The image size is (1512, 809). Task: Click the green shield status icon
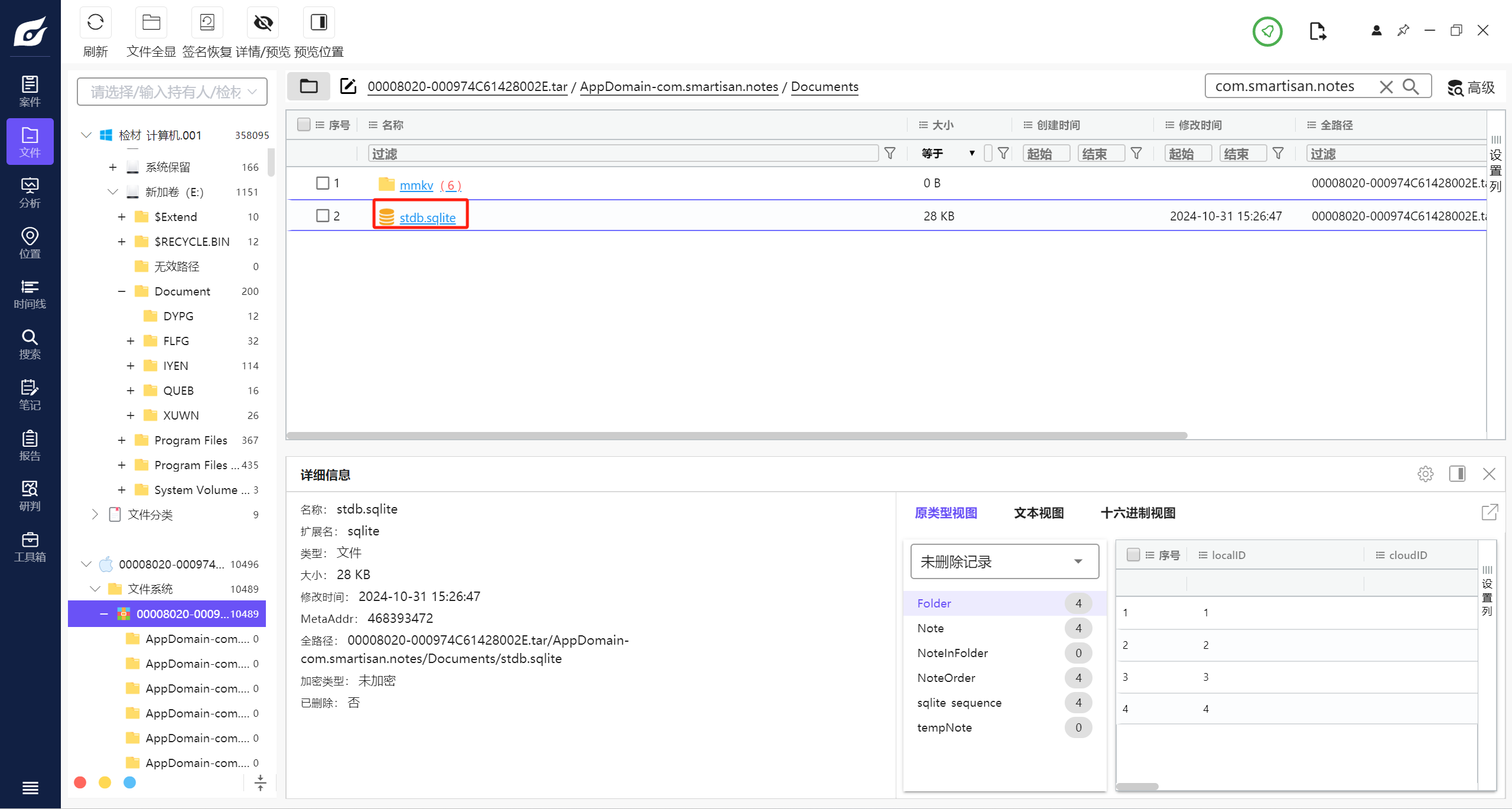(x=1267, y=31)
